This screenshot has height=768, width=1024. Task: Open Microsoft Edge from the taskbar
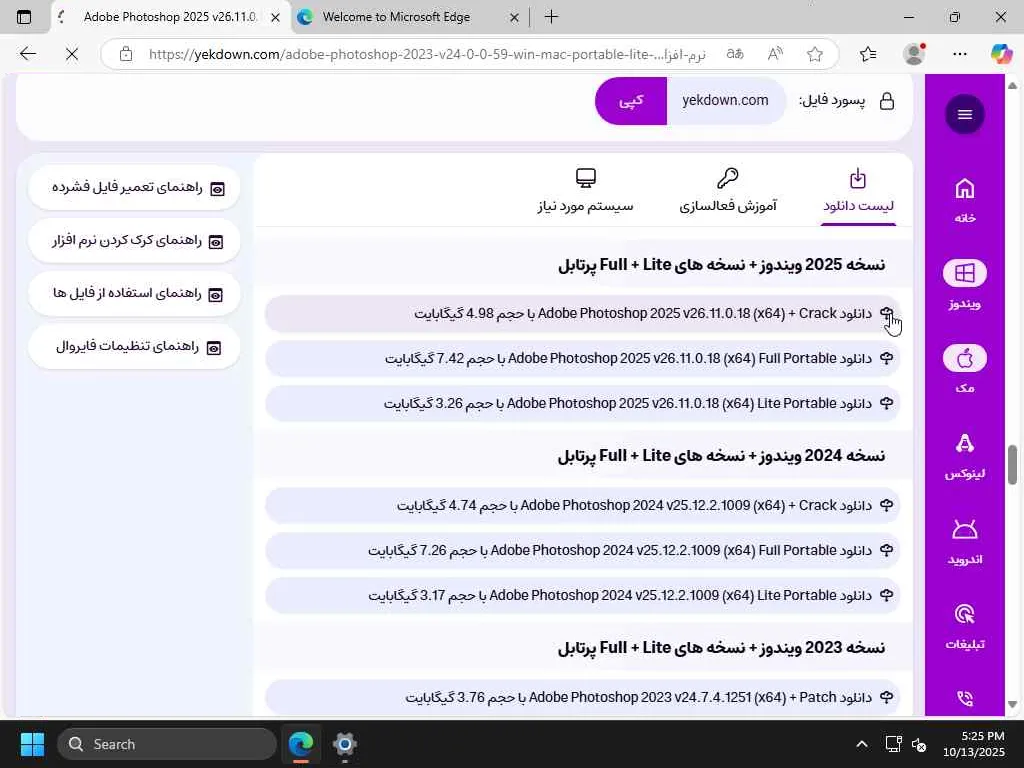[x=301, y=744]
